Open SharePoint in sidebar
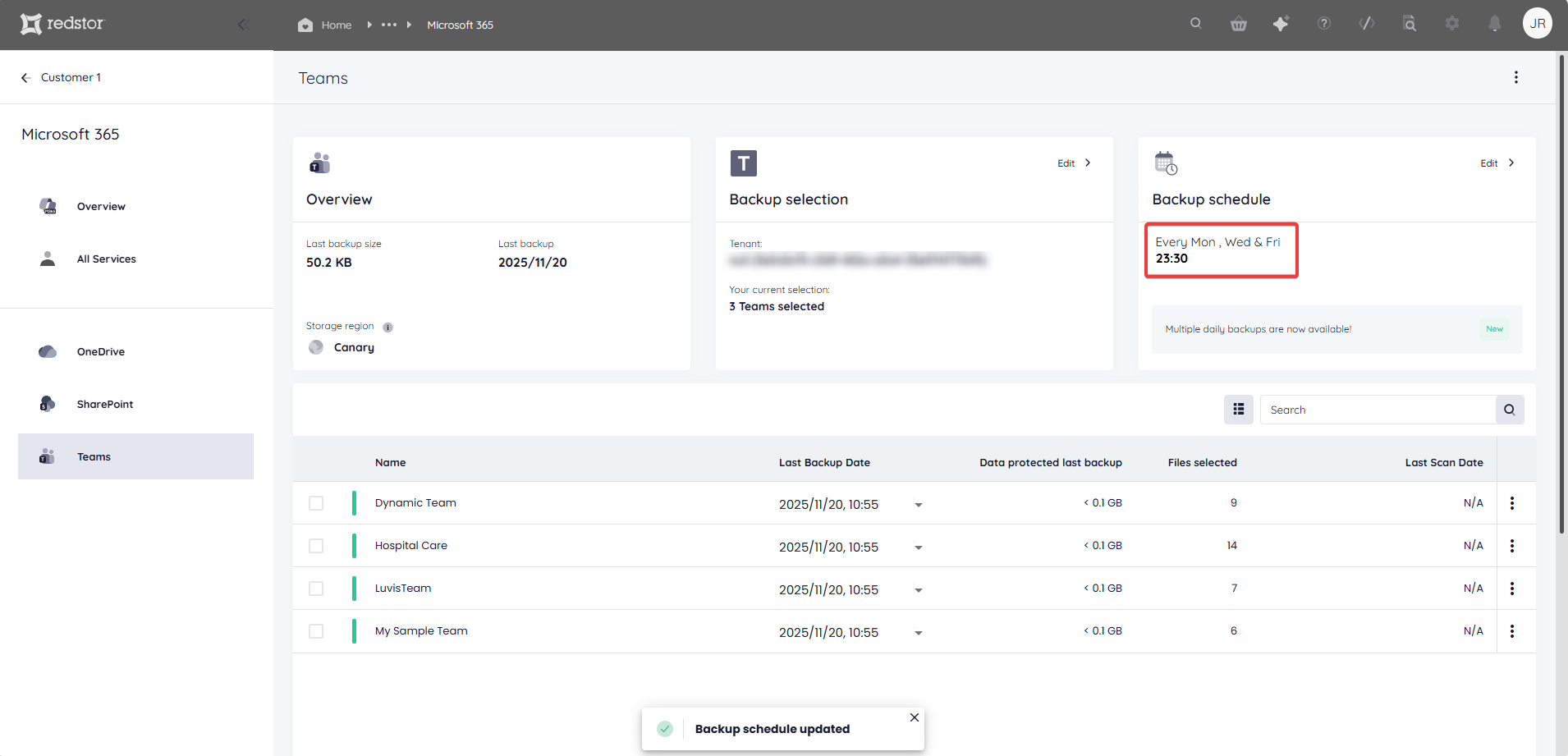The image size is (1568, 756). 135,404
